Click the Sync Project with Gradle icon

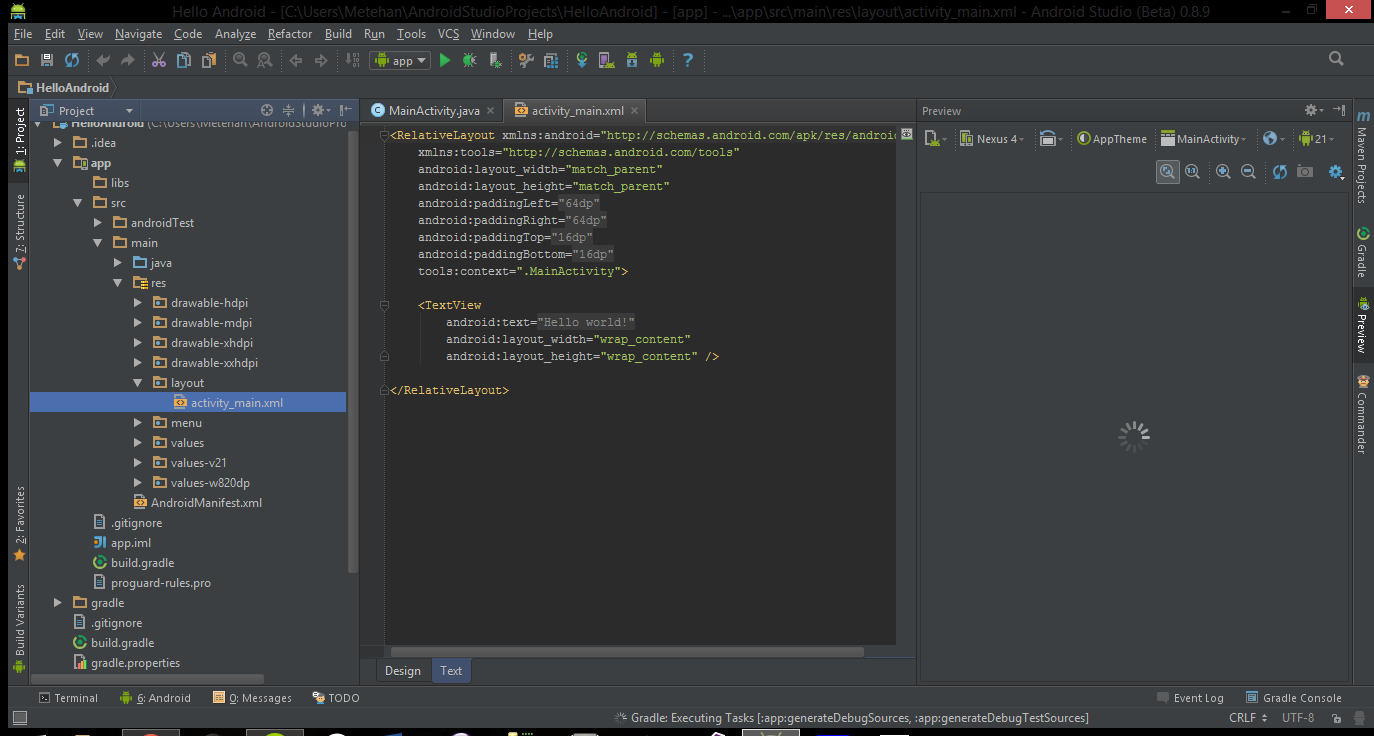[582, 60]
